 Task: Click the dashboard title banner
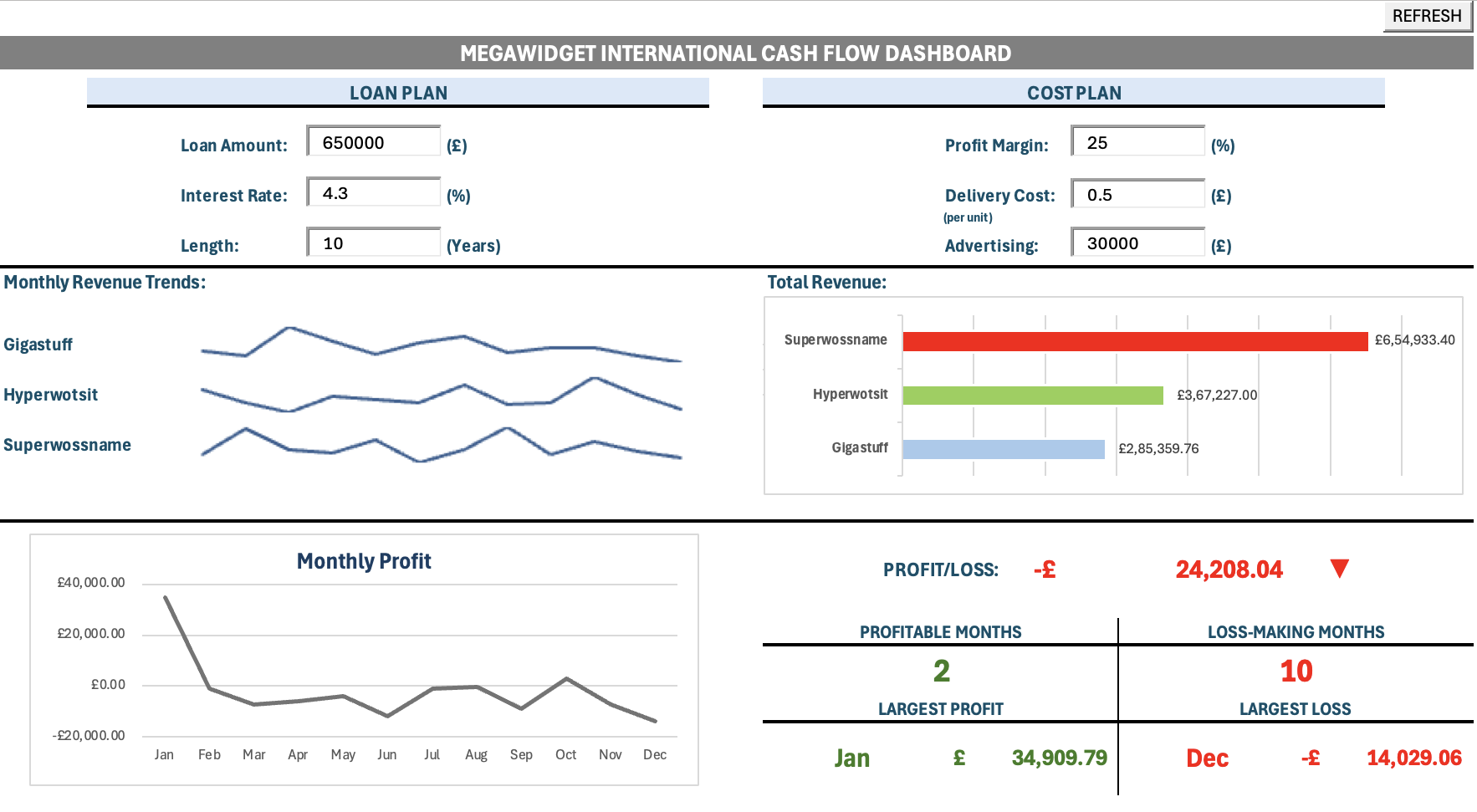736,53
